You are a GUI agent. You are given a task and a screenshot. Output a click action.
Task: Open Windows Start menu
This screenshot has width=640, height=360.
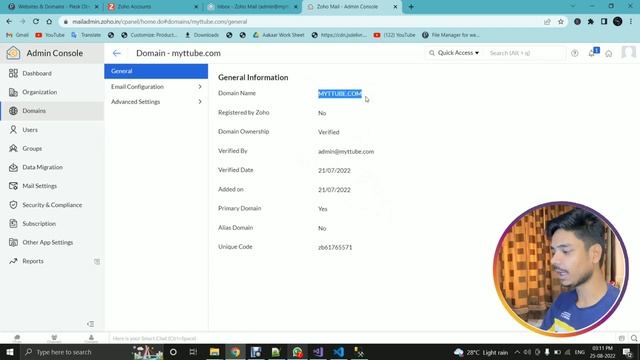(x=9, y=352)
